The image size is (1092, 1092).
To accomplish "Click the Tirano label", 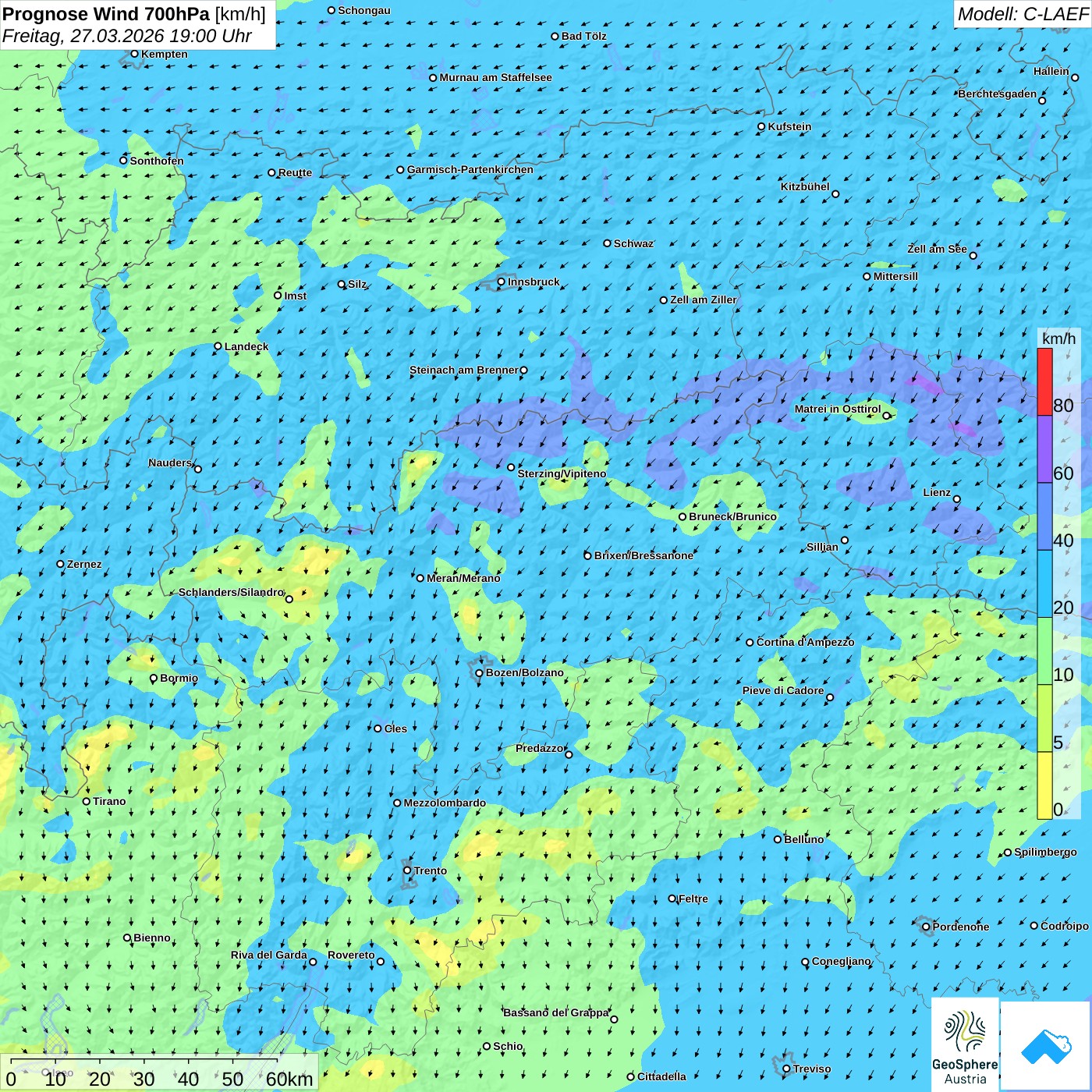I will point(109,801).
